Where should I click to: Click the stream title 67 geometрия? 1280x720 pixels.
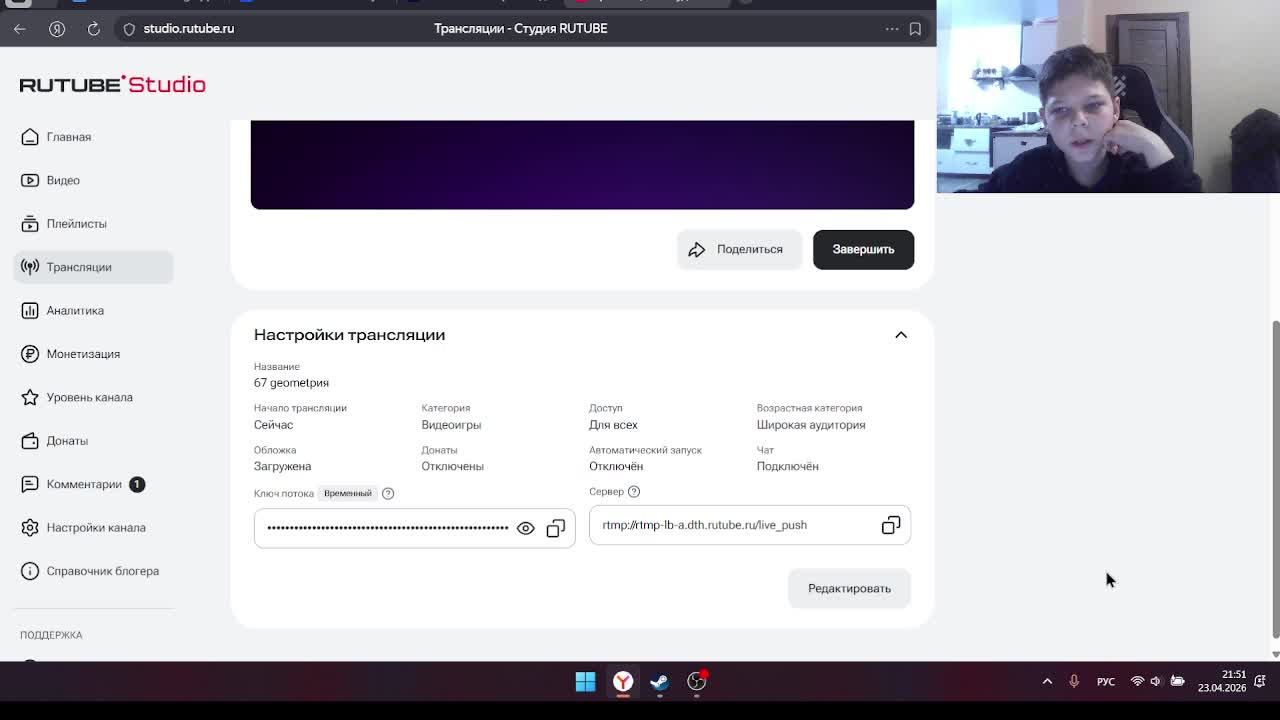[x=291, y=383]
